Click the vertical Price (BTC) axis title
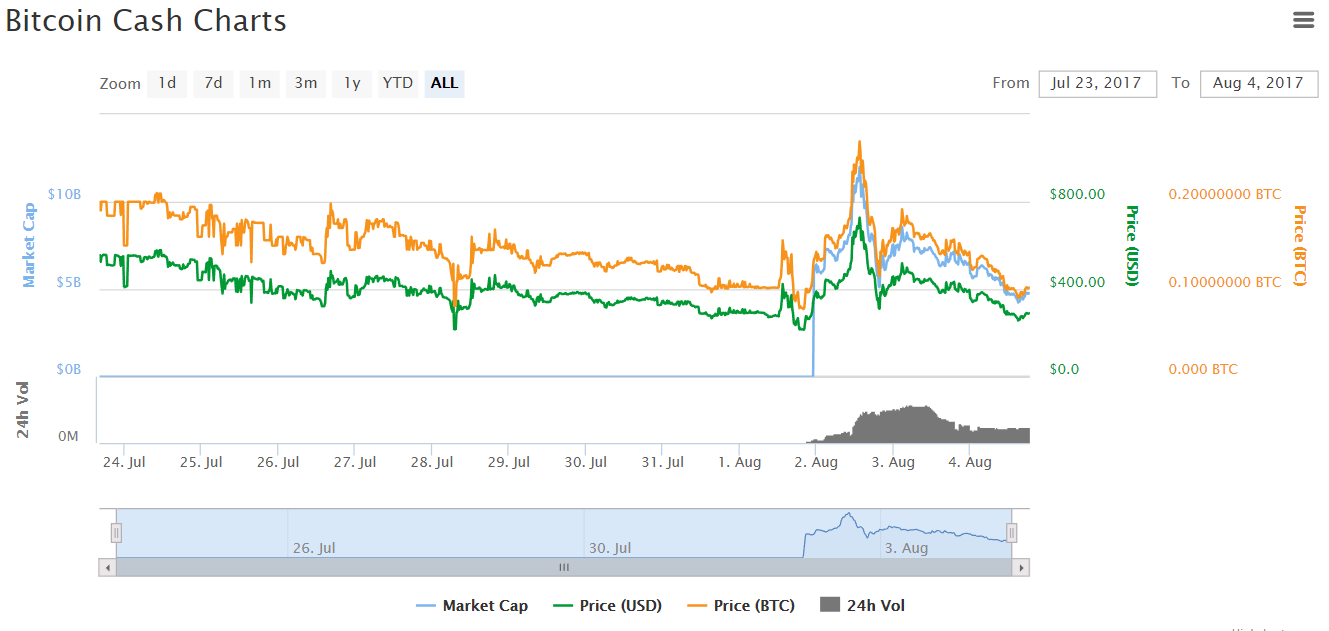The height and width of the screenshot is (631, 1329). click(1300, 245)
